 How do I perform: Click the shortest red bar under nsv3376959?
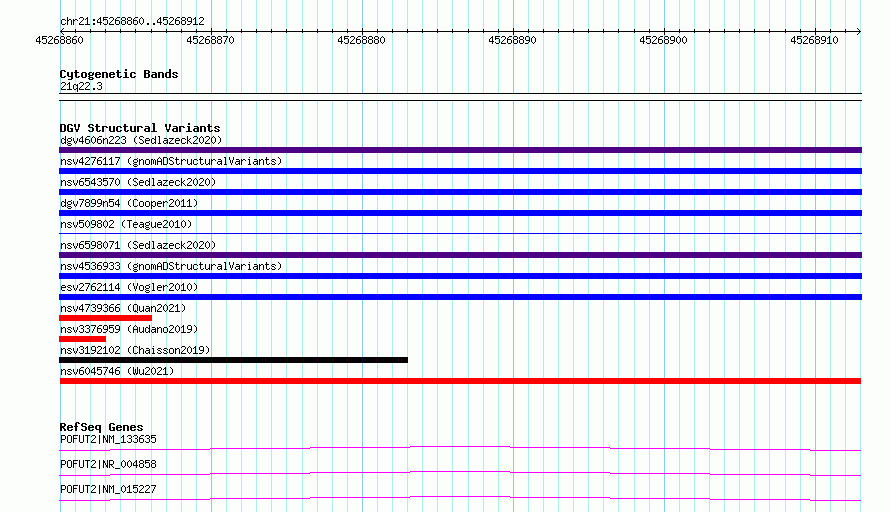click(82, 339)
